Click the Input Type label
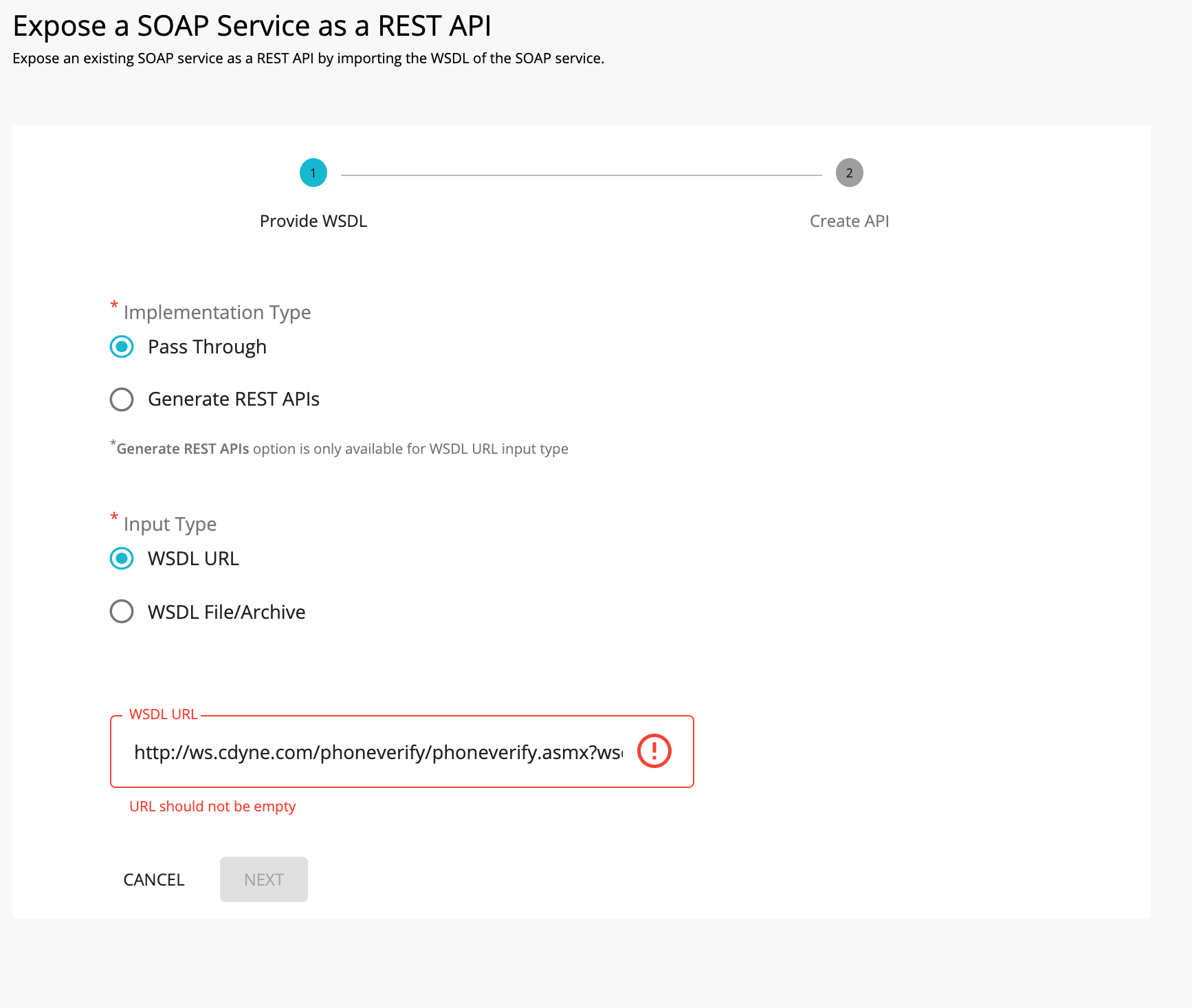 pyautogui.click(x=169, y=523)
